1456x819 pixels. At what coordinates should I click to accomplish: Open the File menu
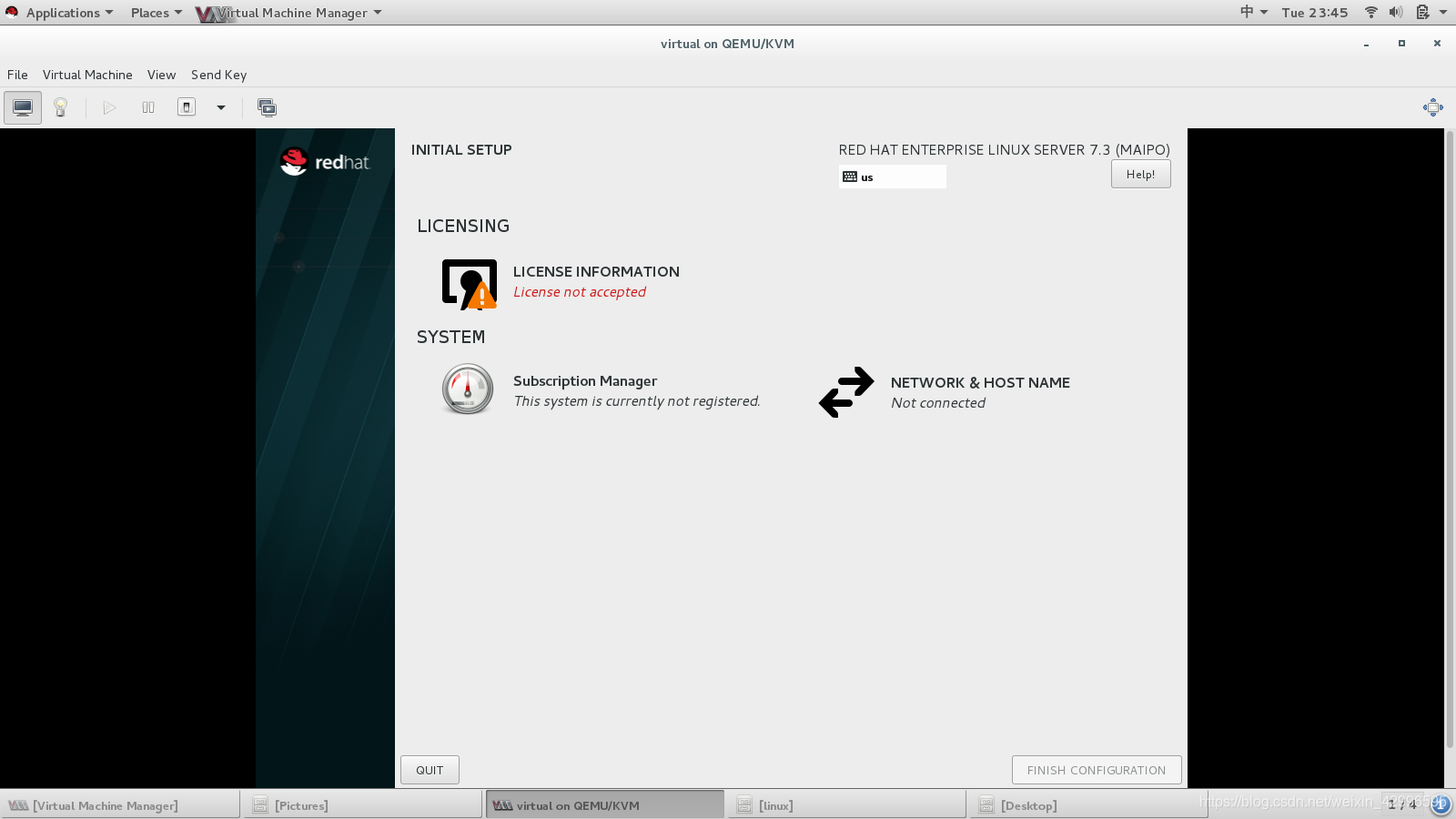[x=17, y=75]
